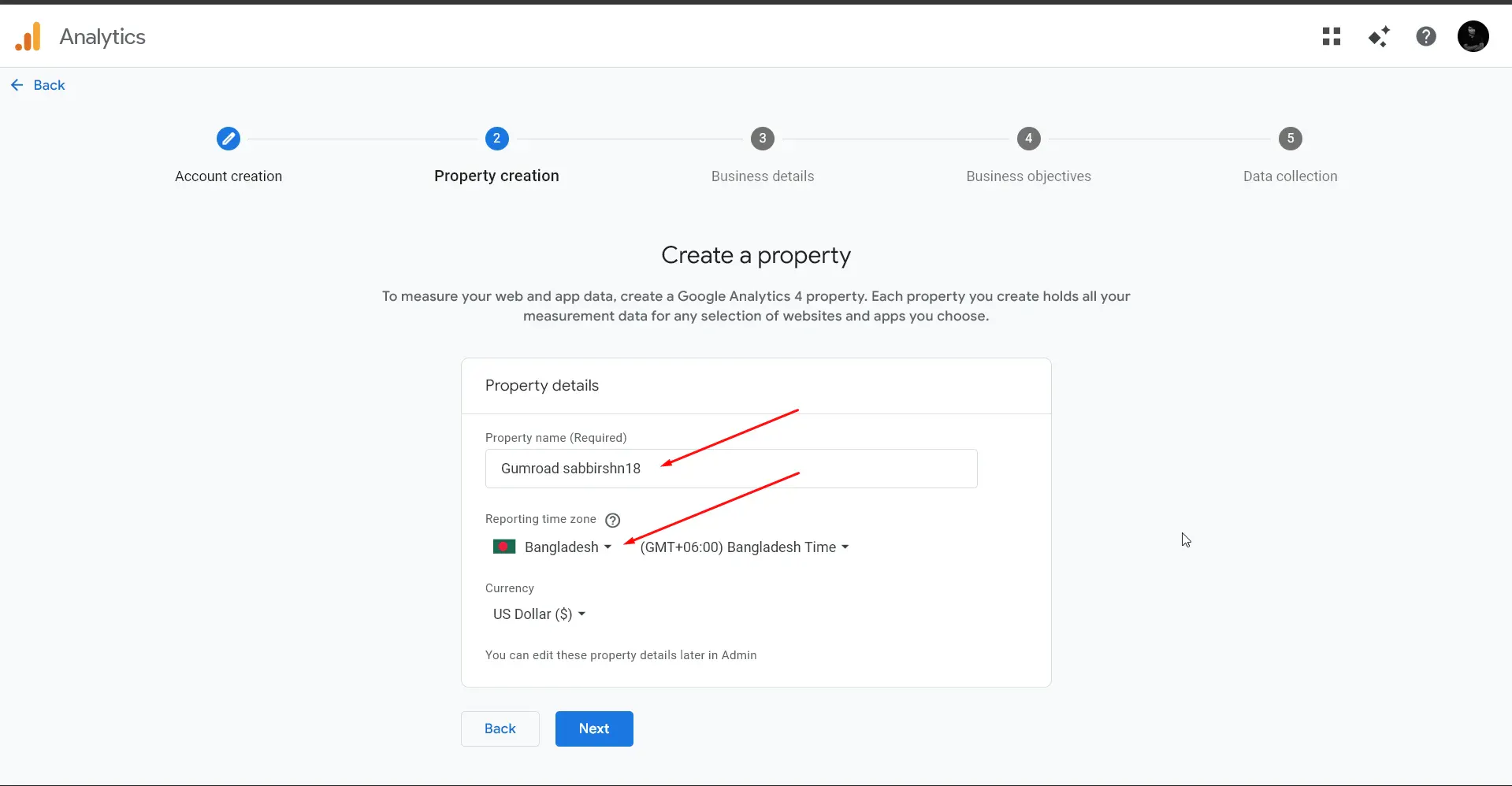Click step 2 circle icon
The width and height of the screenshot is (1512, 786).
click(496, 139)
